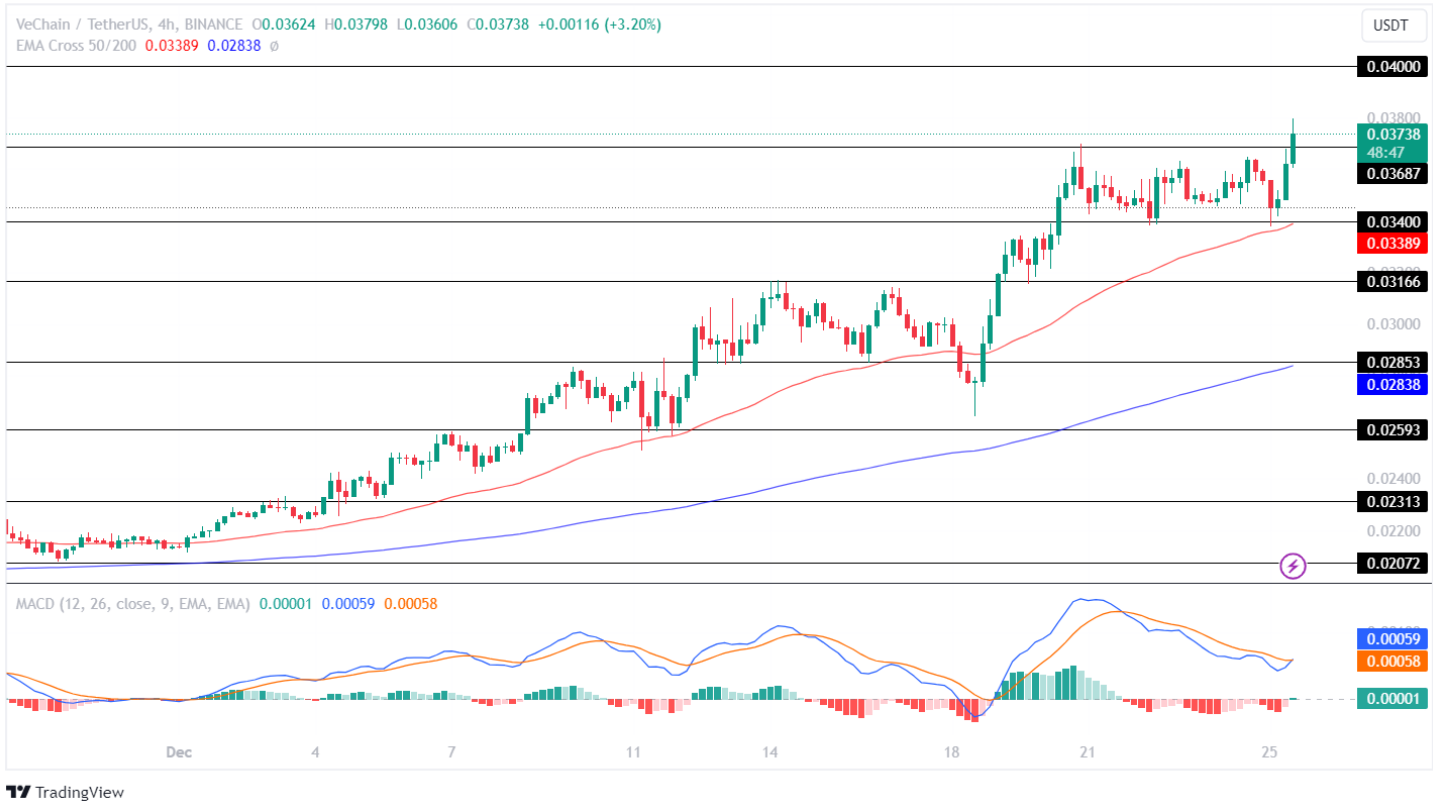Click the MACD (12, 26, close, 9, EMA, EMA) label
This screenshot has width=1437, height=803.
[x=133, y=604]
